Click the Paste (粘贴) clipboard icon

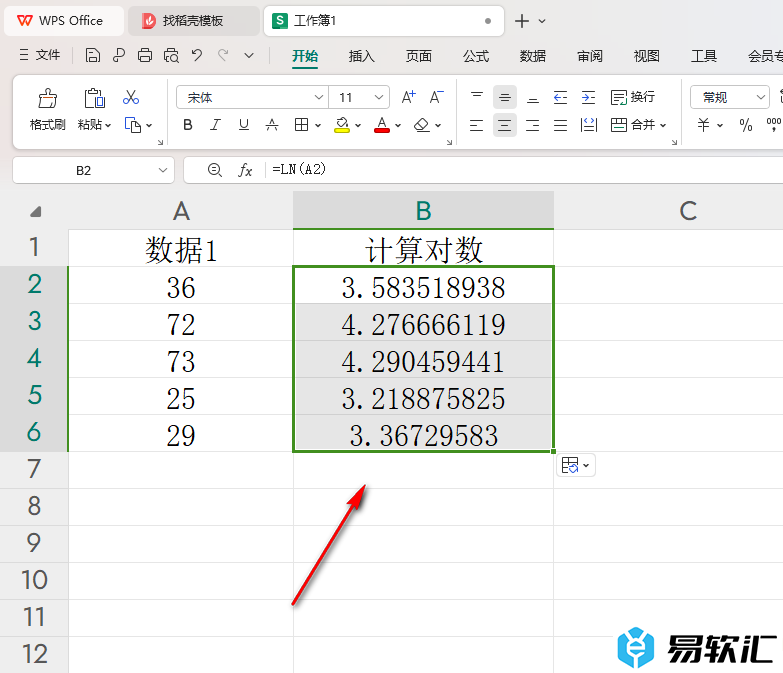(94, 98)
